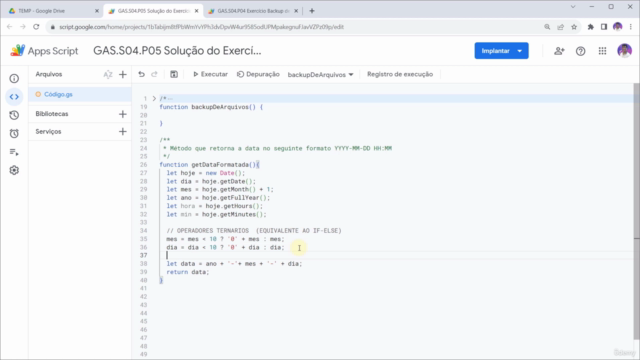Open the Implantar dropdown arrow
The height and width of the screenshot is (360, 640).
(x=520, y=51)
